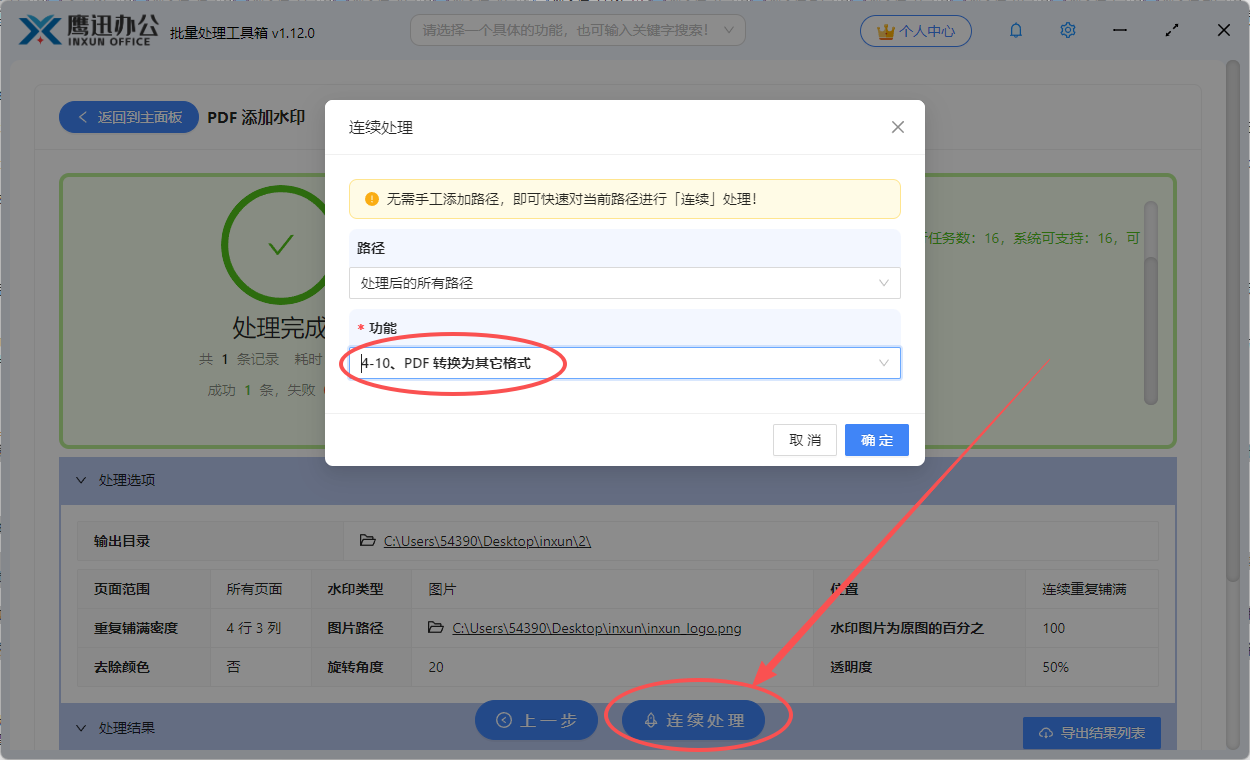Click 导出结果列表 export button

(1091, 733)
